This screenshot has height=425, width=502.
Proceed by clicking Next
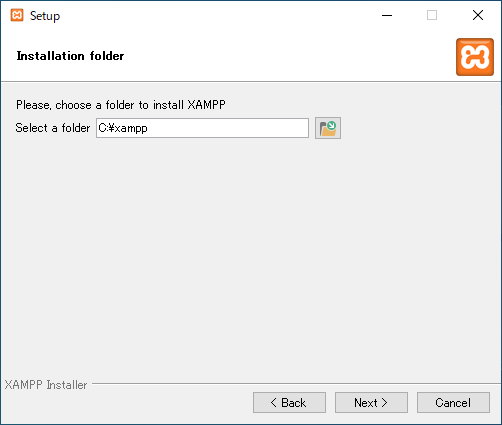click(371, 403)
